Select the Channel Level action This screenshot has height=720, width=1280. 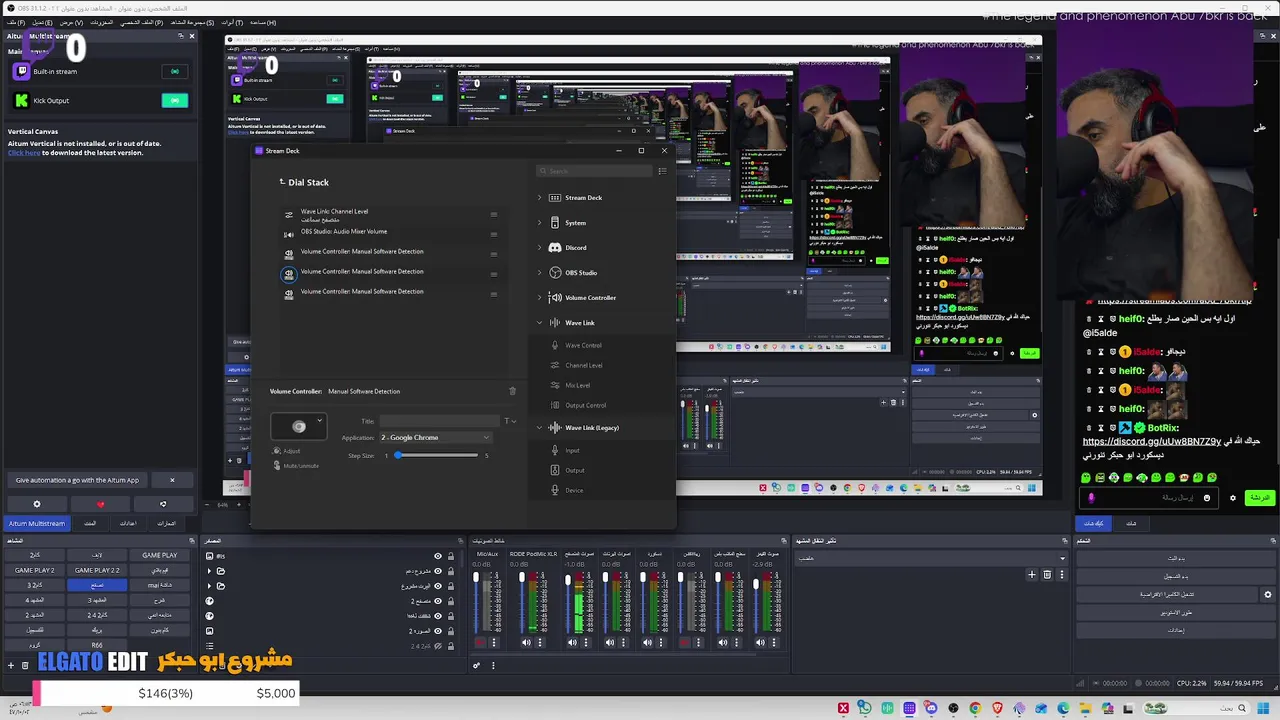point(584,366)
